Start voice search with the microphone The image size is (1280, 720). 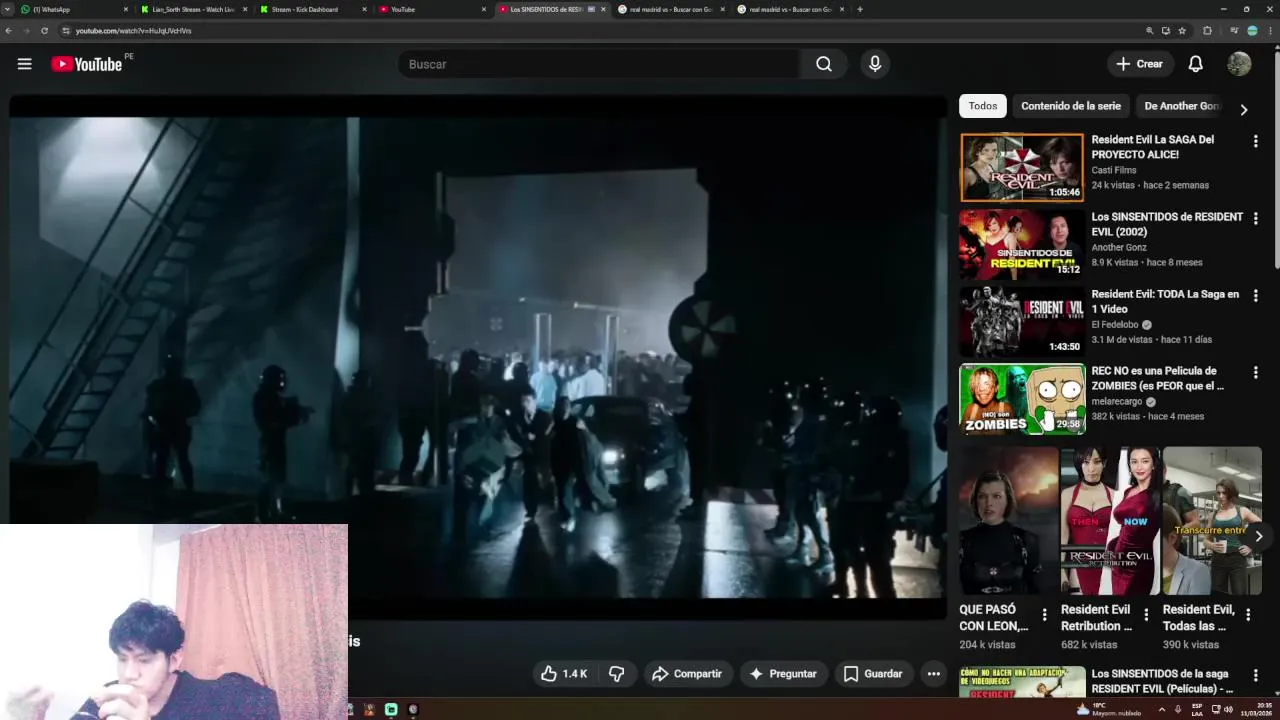pos(875,64)
